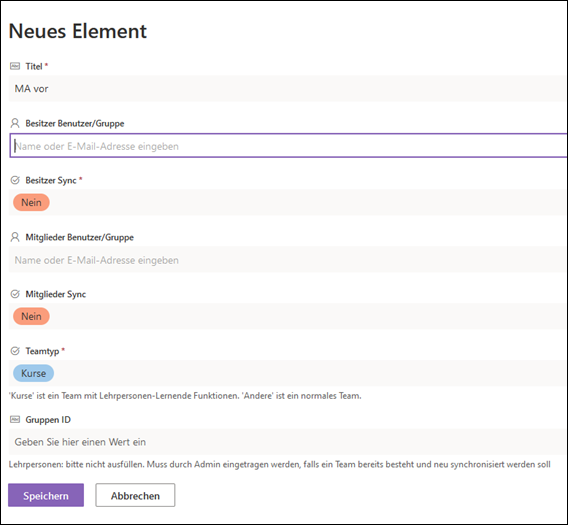Focus the Titel field containing MA vor
This screenshot has height=525, width=568.
(x=288, y=88)
